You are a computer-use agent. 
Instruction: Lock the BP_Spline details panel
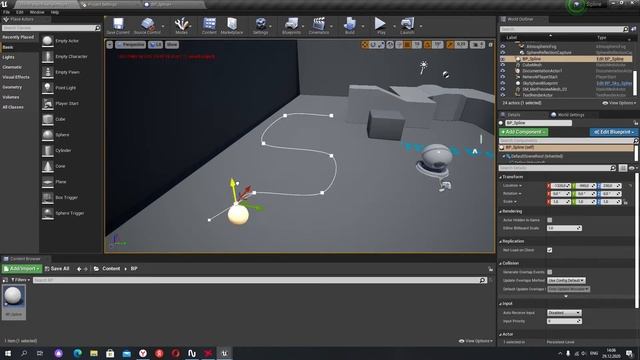click(x=635, y=123)
